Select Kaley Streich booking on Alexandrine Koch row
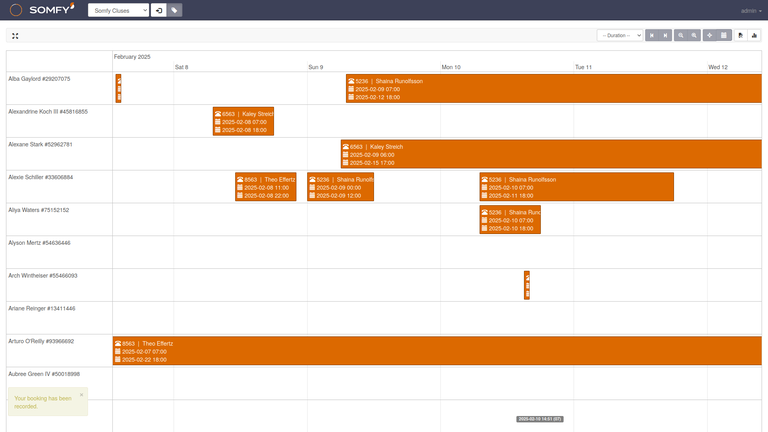The width and height of the screenshot is (768, 432). [243, 122]
